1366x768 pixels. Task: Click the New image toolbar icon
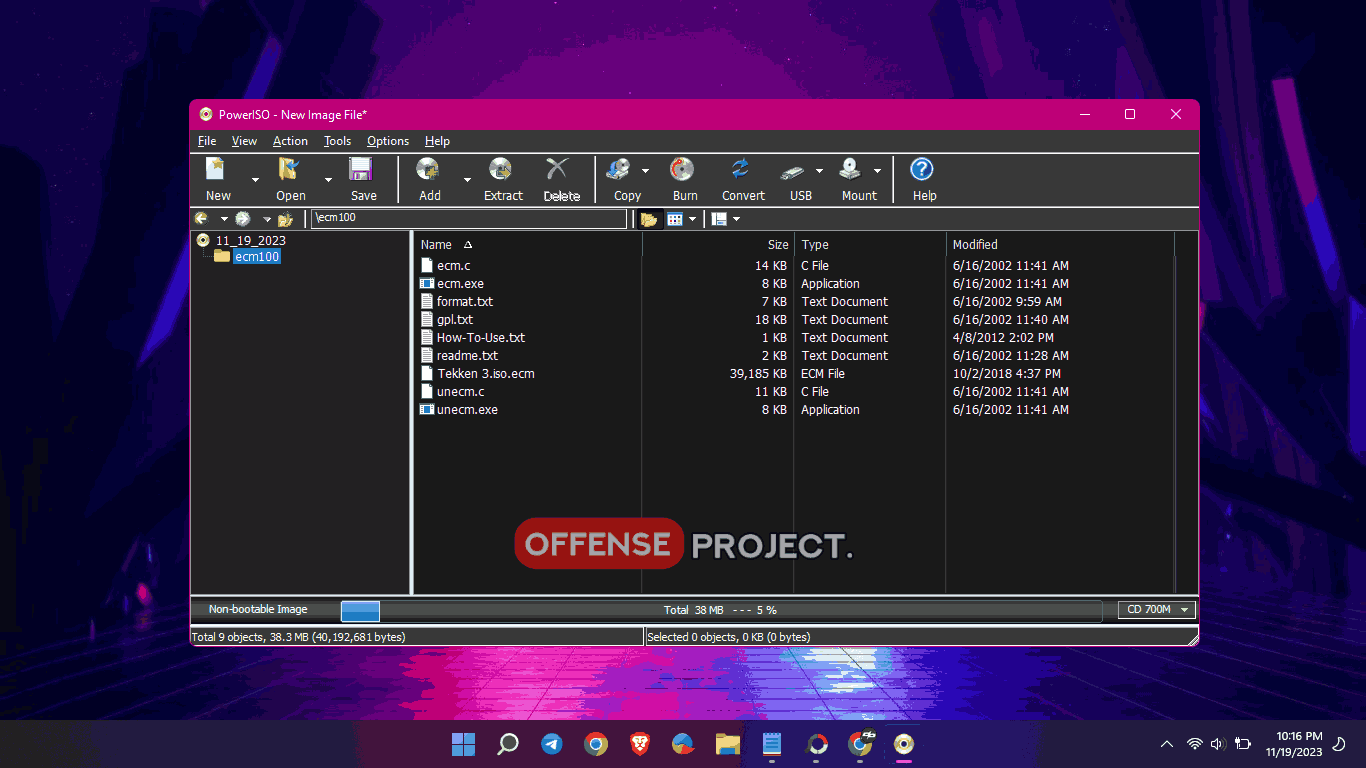217,169
